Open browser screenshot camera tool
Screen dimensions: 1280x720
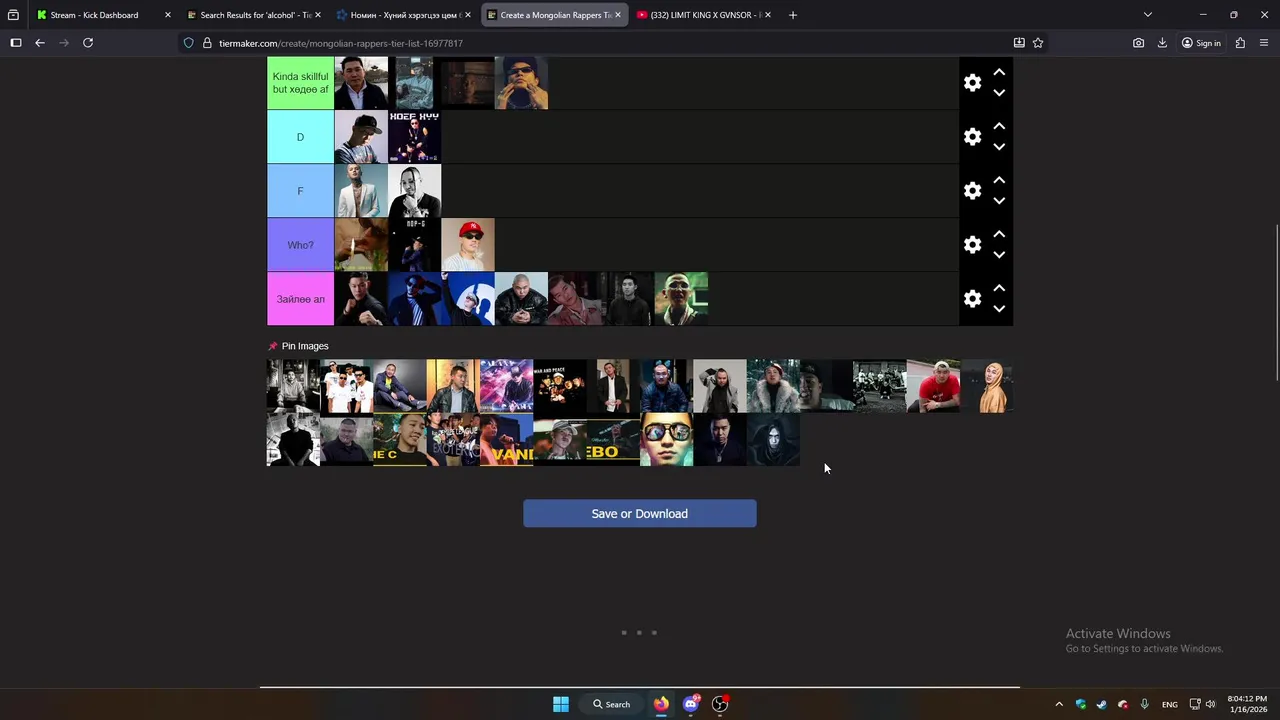click(x=1138, y=43)
